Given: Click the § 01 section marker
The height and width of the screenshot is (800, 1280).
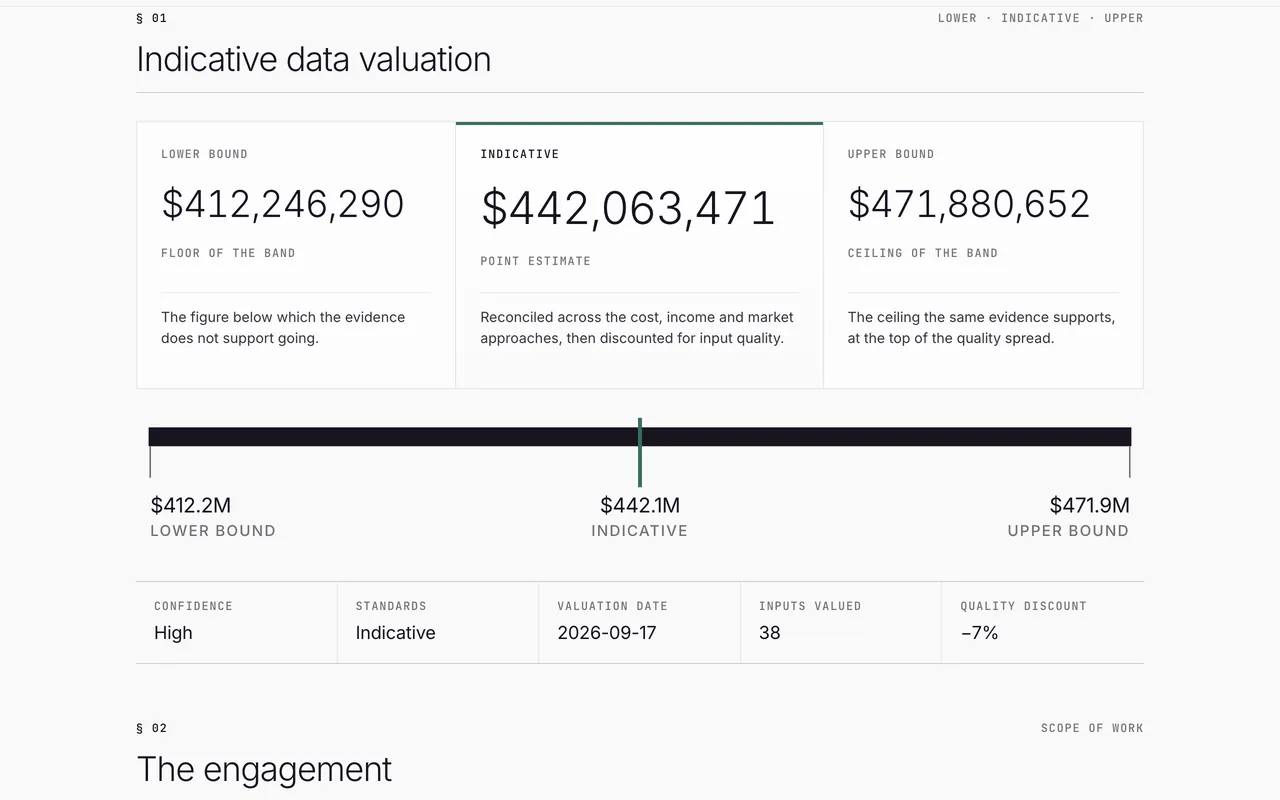Looking at the screenshot, I should click(152, 18).
